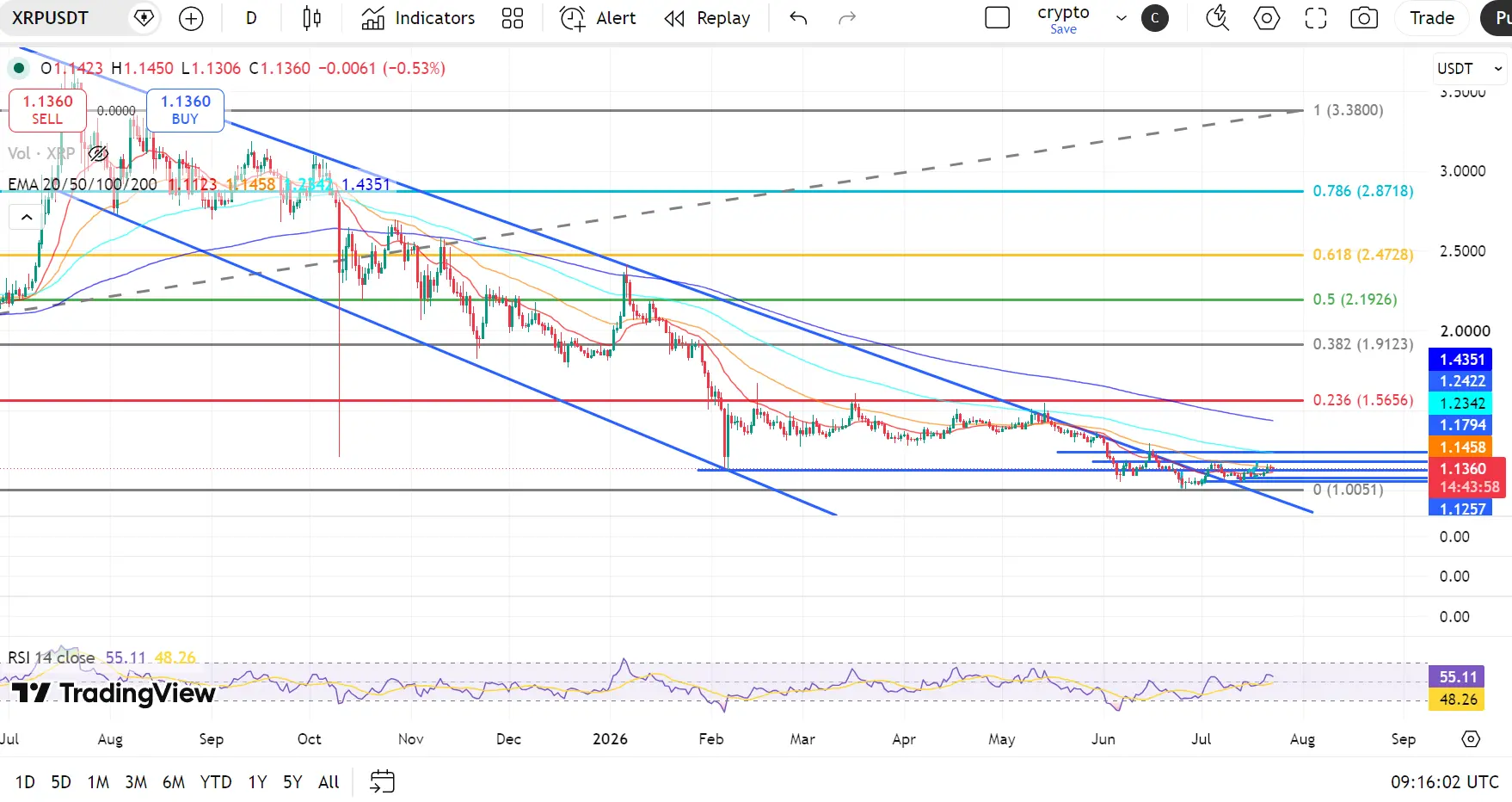Open the Trade panel
The height and width of the screenshot is (802, 1512).
coord(1432,18)
